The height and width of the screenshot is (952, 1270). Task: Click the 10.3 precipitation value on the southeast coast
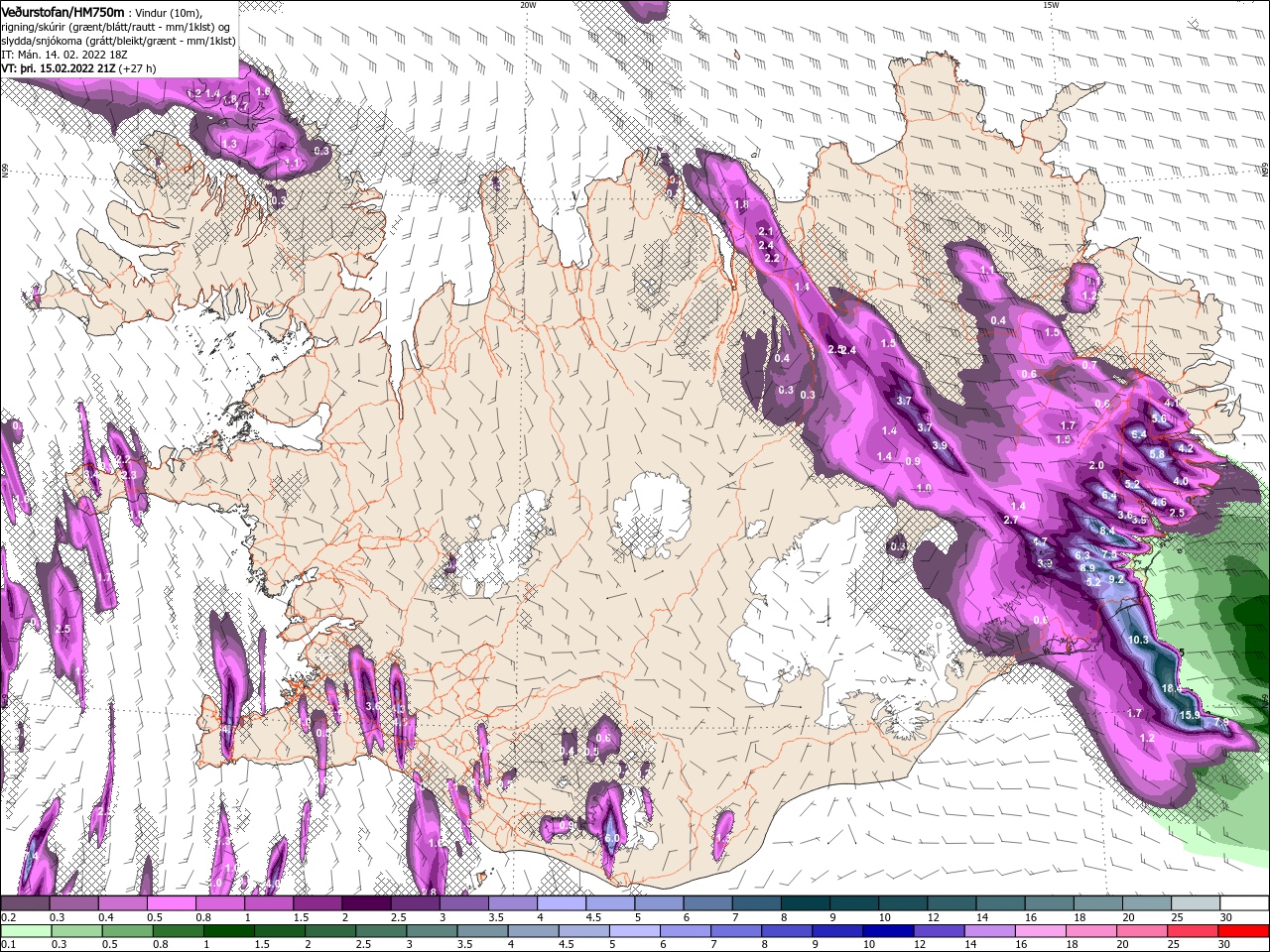point(1138,641)
